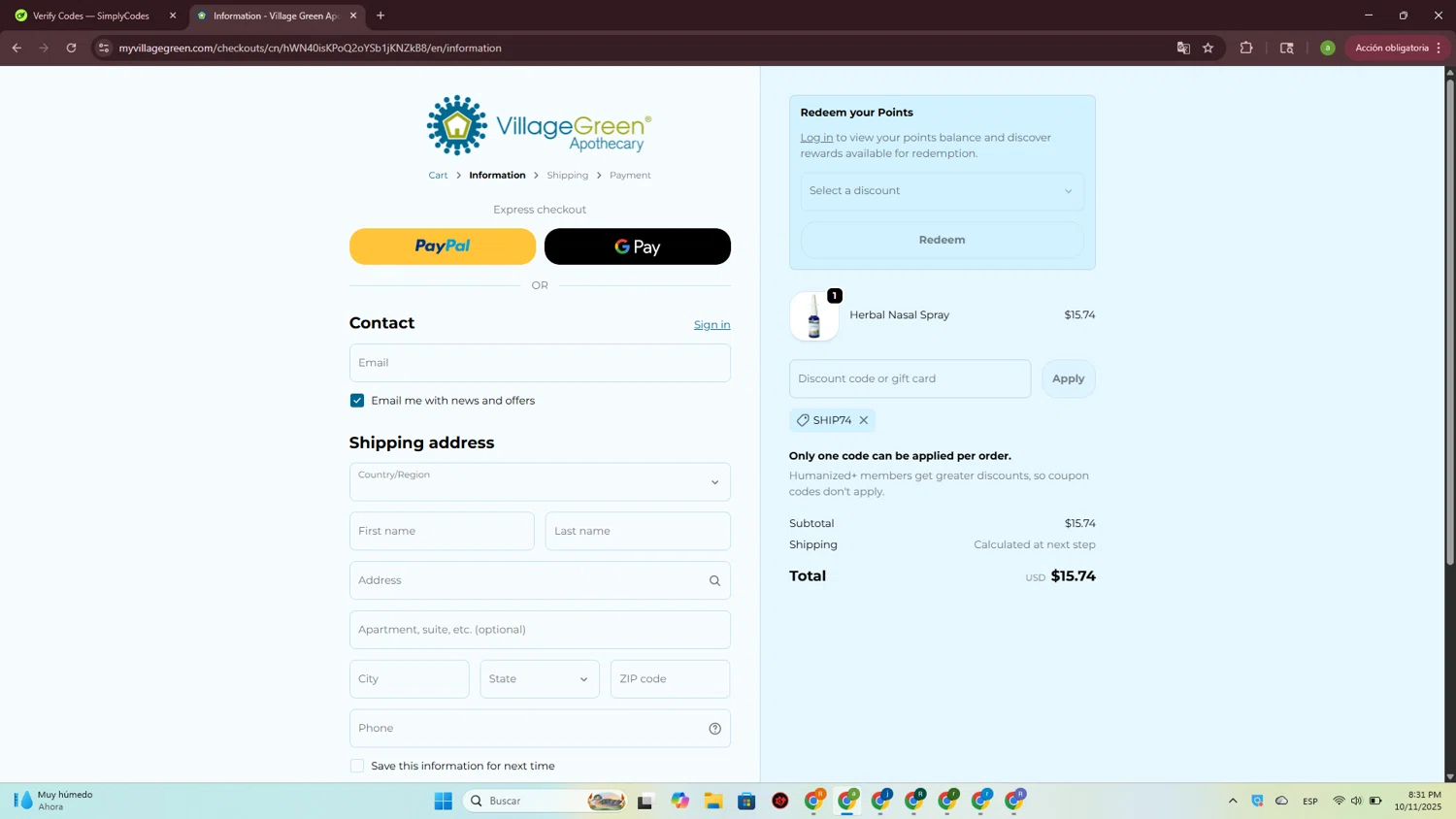This screenshot has height=819, width=1456.
Task: Reload the checkout page
Action: (71, 48)
